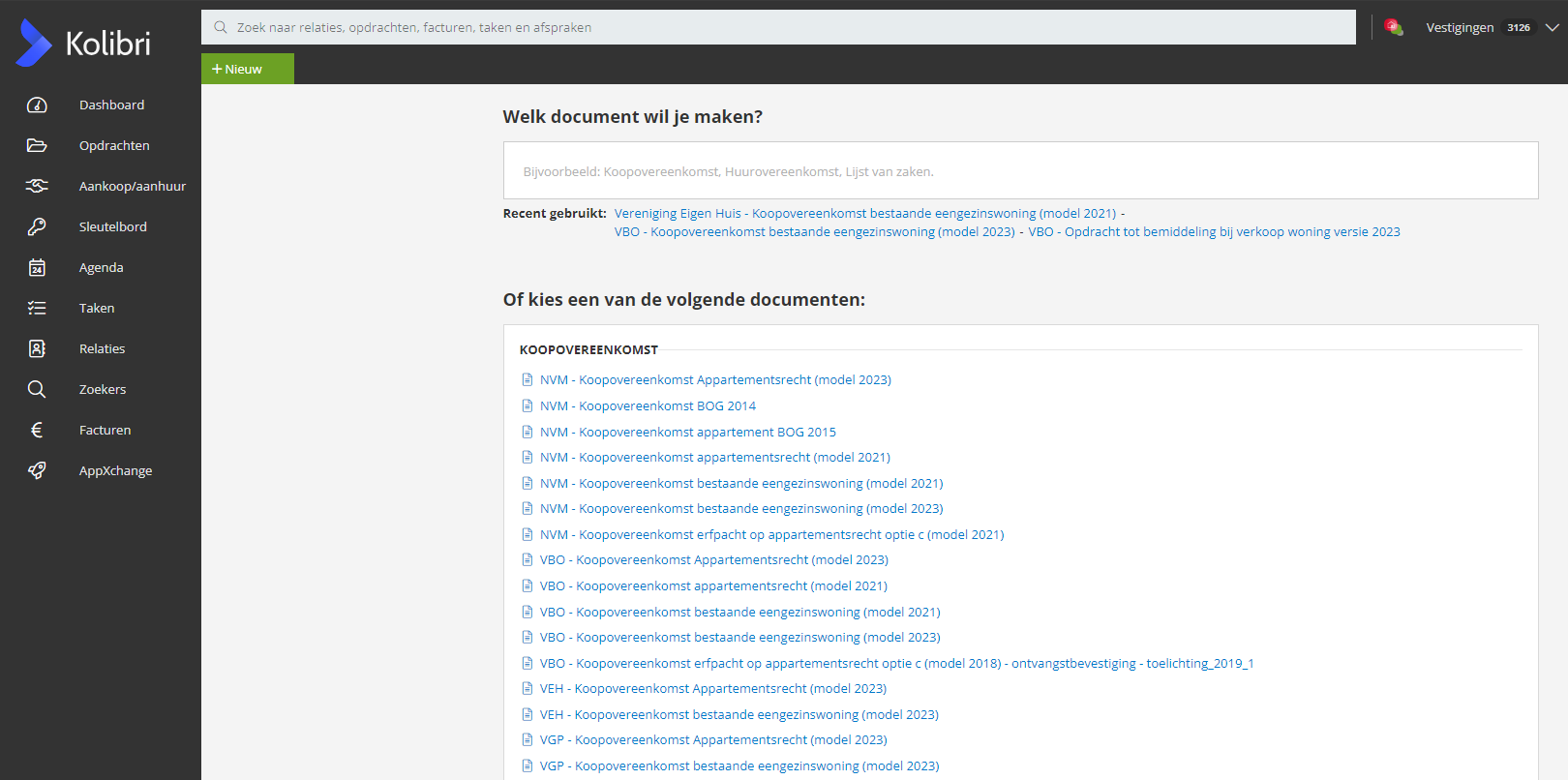Image resolution: width=1568 pixels, height=780 pixels.
Task: Open recent VBO Koopovereenkomst eengezinswoning 2023
Action: [815, 231]
